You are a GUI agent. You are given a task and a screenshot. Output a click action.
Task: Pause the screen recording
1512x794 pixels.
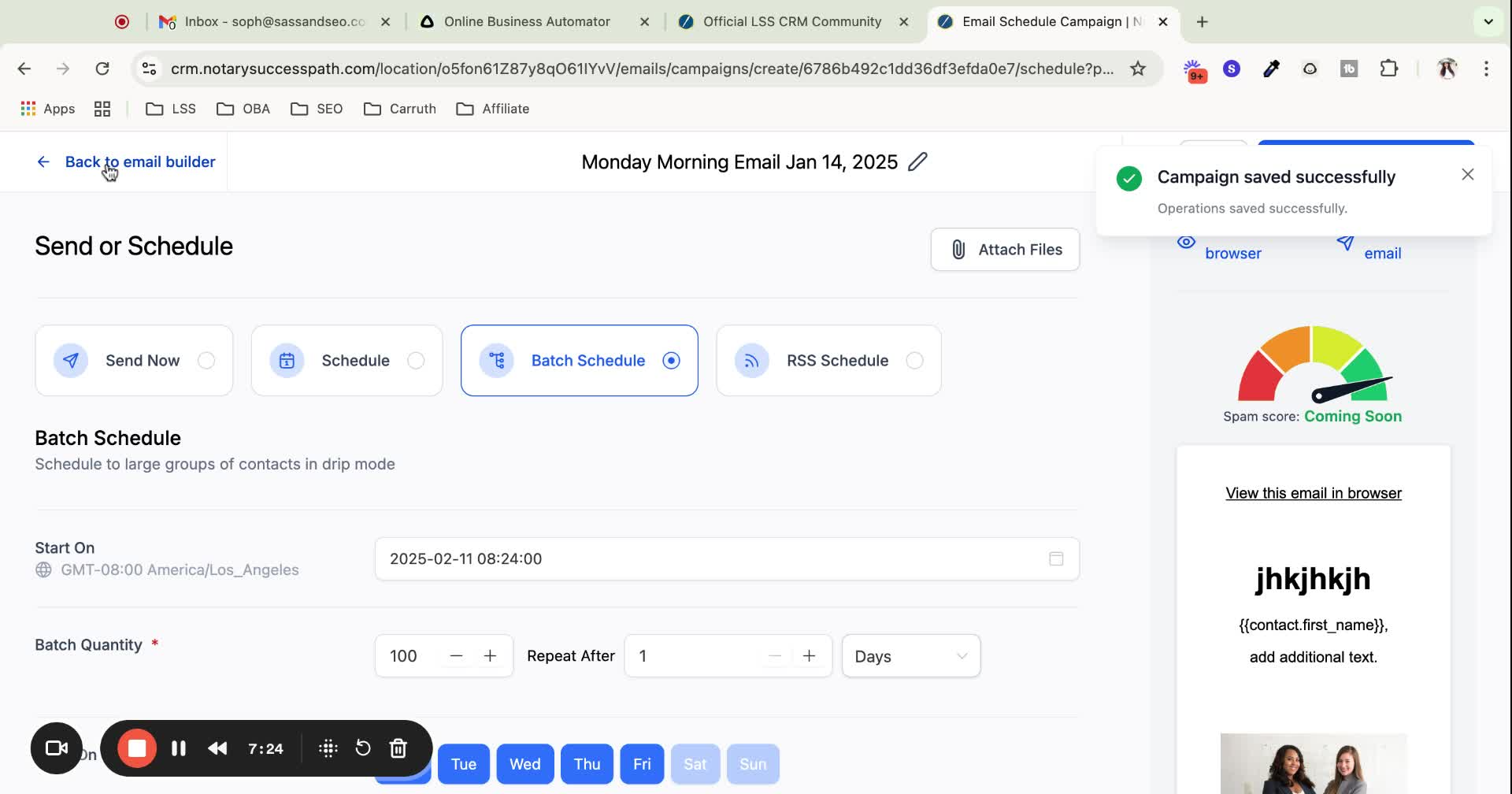pos(179,748)
